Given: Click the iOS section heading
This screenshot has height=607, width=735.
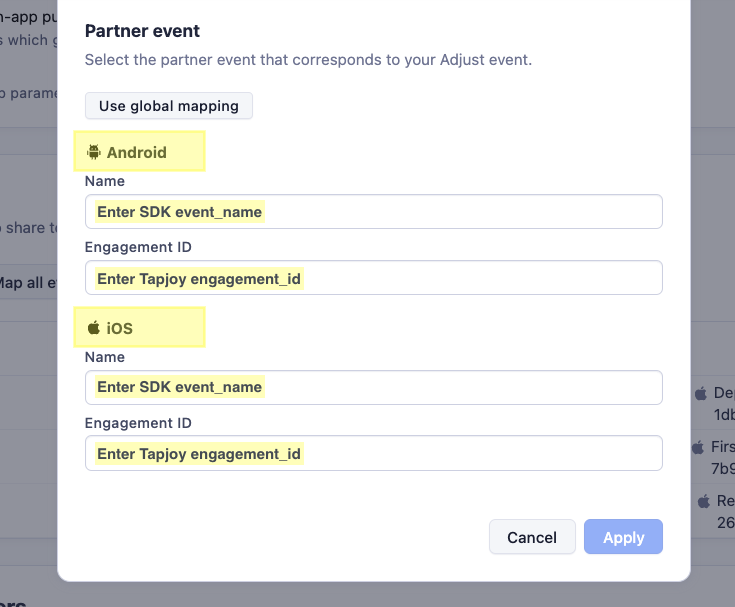Looking at the screenshot, I should (120, 328).
